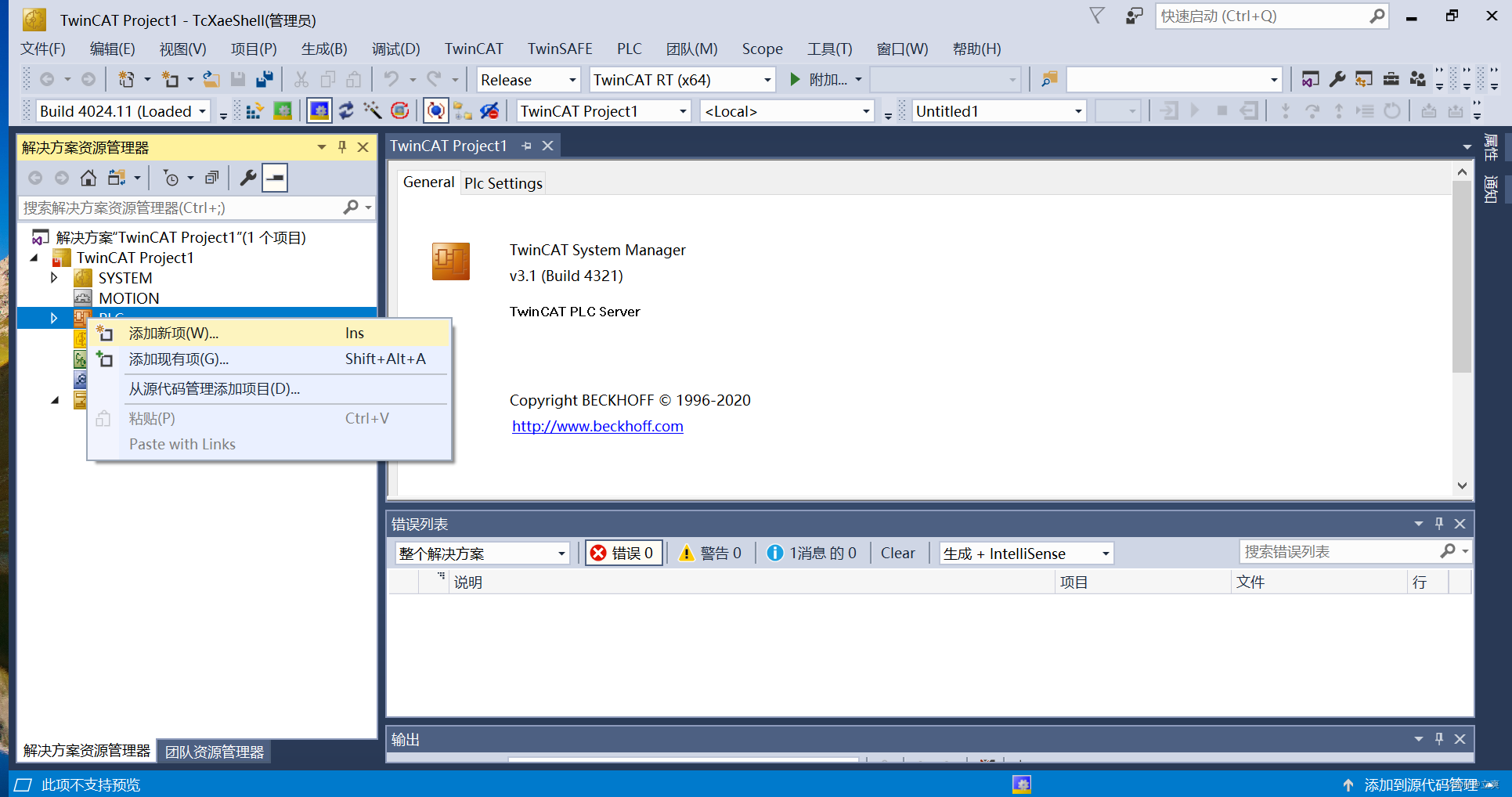Screen dimensions: 1512x797
Task: Click the Collapse All icon in Solution Explorer
Action: click(211, 178)
